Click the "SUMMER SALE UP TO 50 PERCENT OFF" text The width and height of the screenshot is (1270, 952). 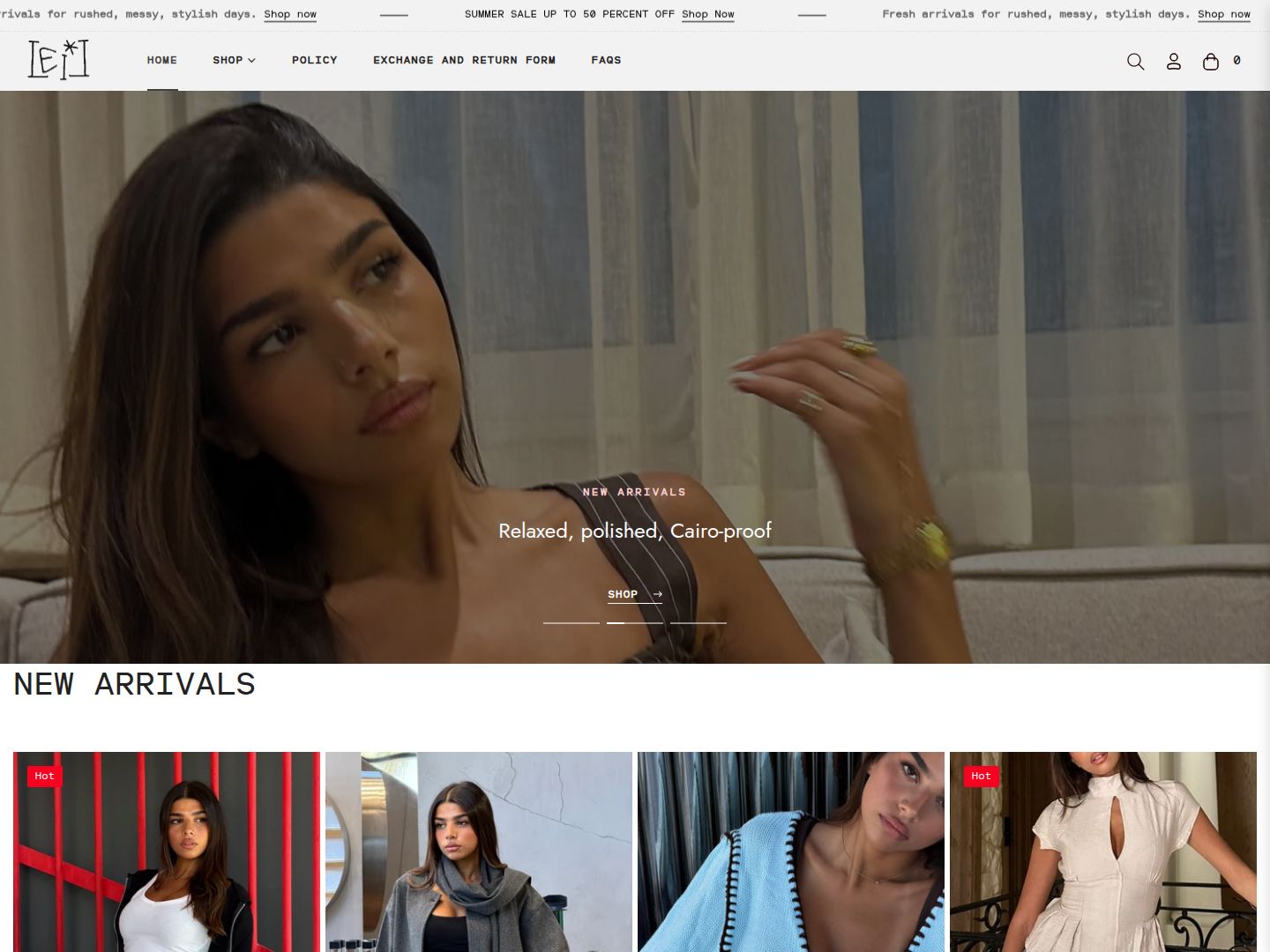570,14
